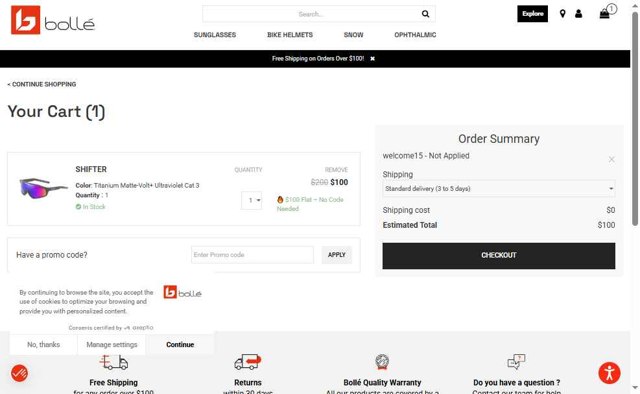The width and height of the screenshot is (640, 394).
Task: Open the Ophthalmic menu
Action: pyautogui.click(x=415, y=35)
